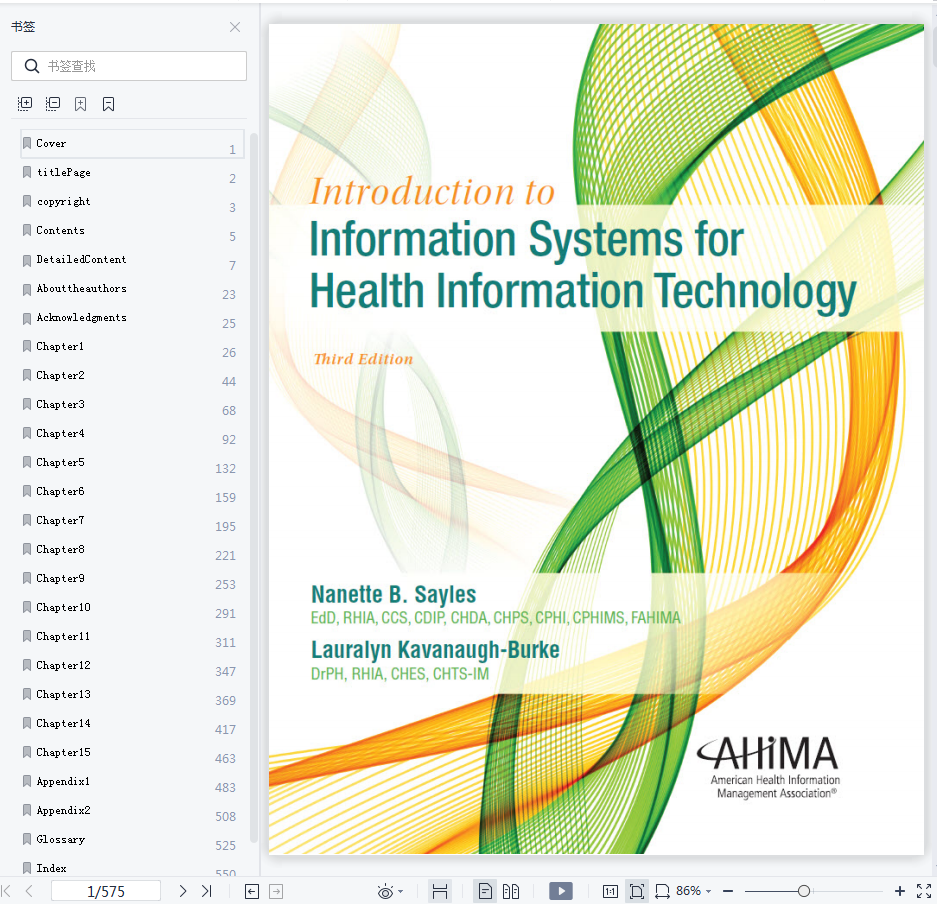Click the zoom slider handle
This screenshot has width=937, height=904.
[804, 891]
